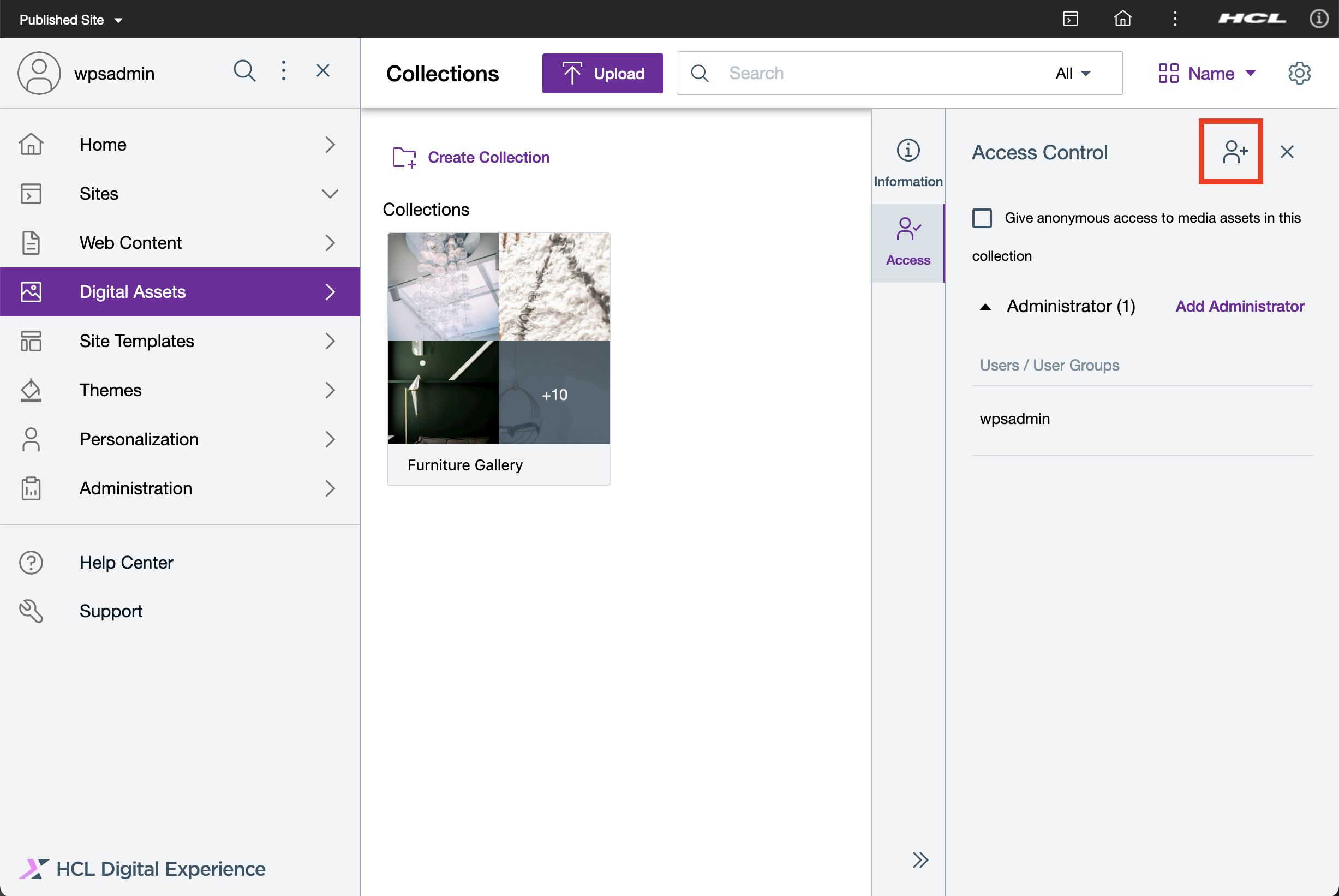Click the search magnifier next to wpsadmin

244,71
